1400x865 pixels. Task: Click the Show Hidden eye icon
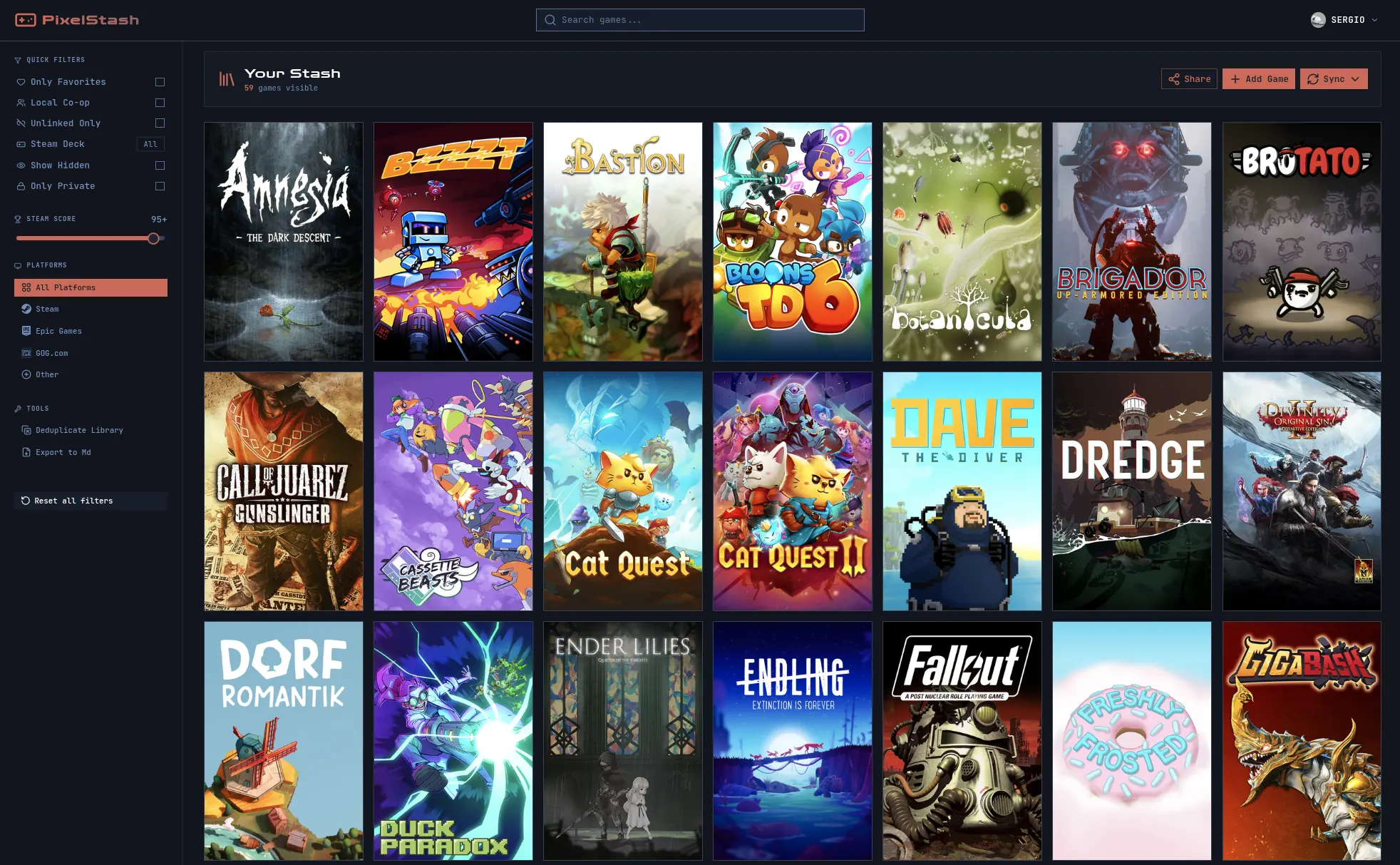point(21,165)
